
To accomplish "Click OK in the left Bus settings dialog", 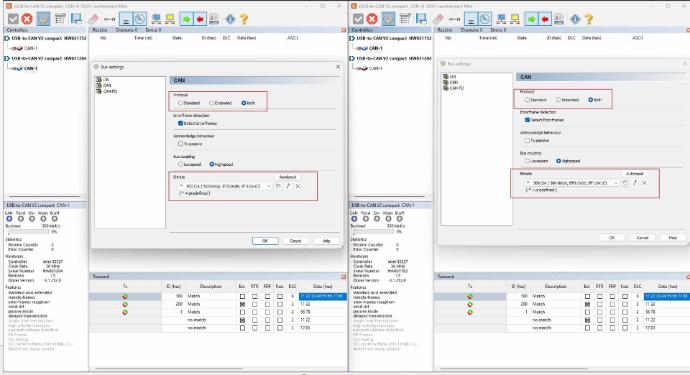I will click(x=265, y=241).
